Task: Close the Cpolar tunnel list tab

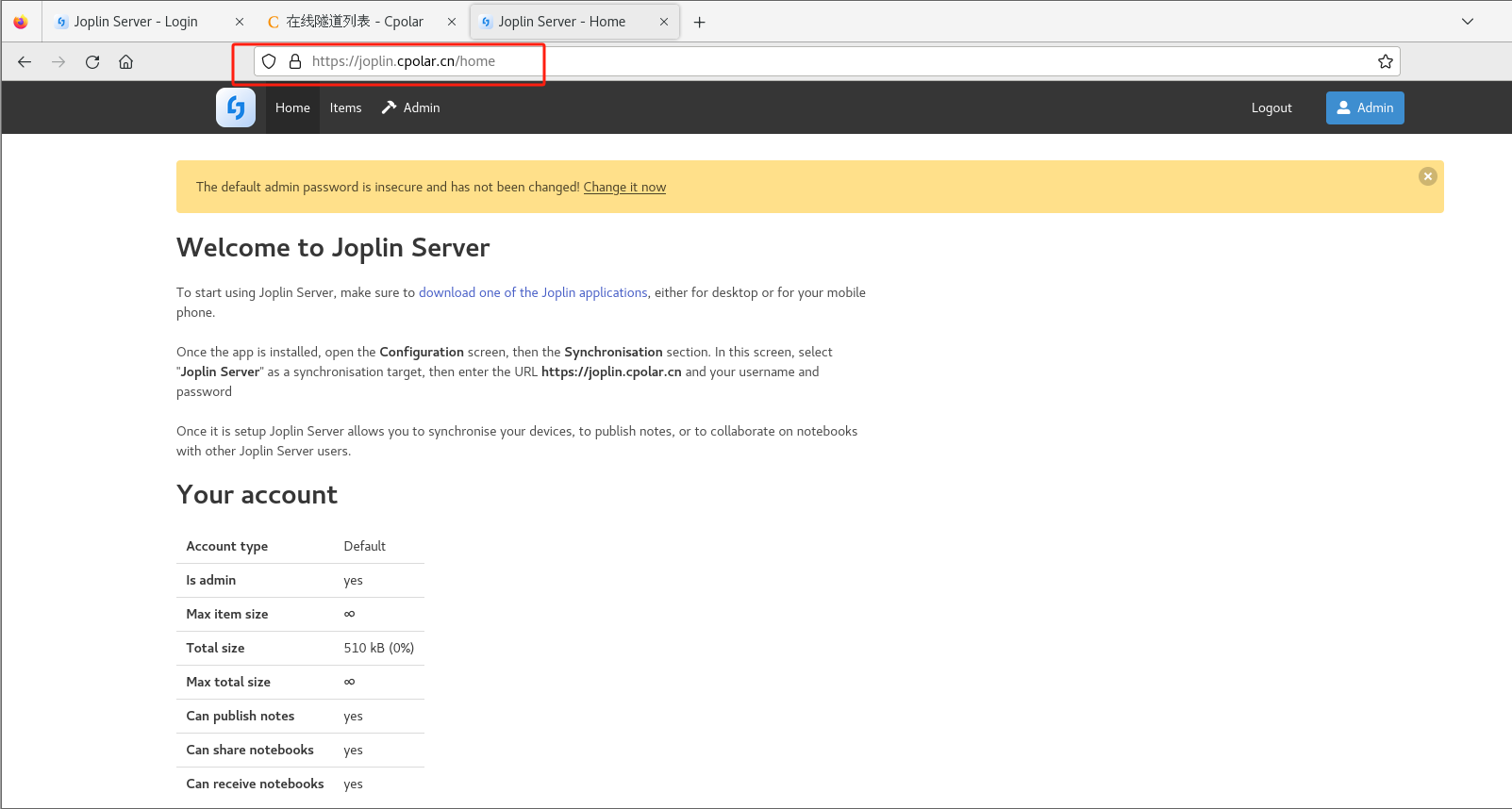Action: coord(452,22)
